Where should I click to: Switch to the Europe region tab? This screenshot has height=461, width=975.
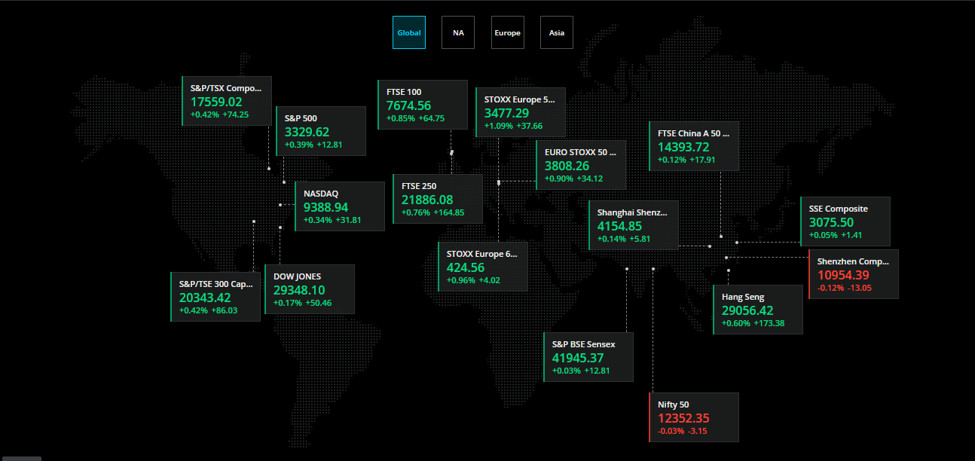[x=507, y=32]
